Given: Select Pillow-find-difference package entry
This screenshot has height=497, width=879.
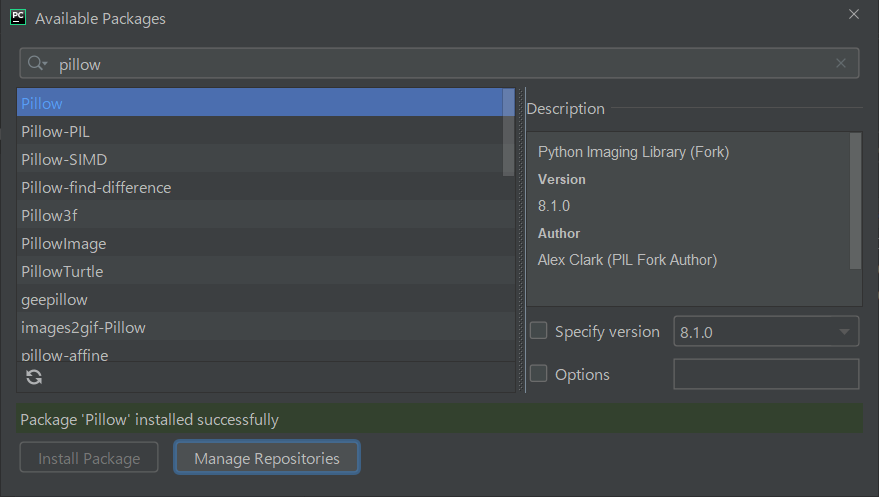Looking at the screenshot, I should click(260, 187).
